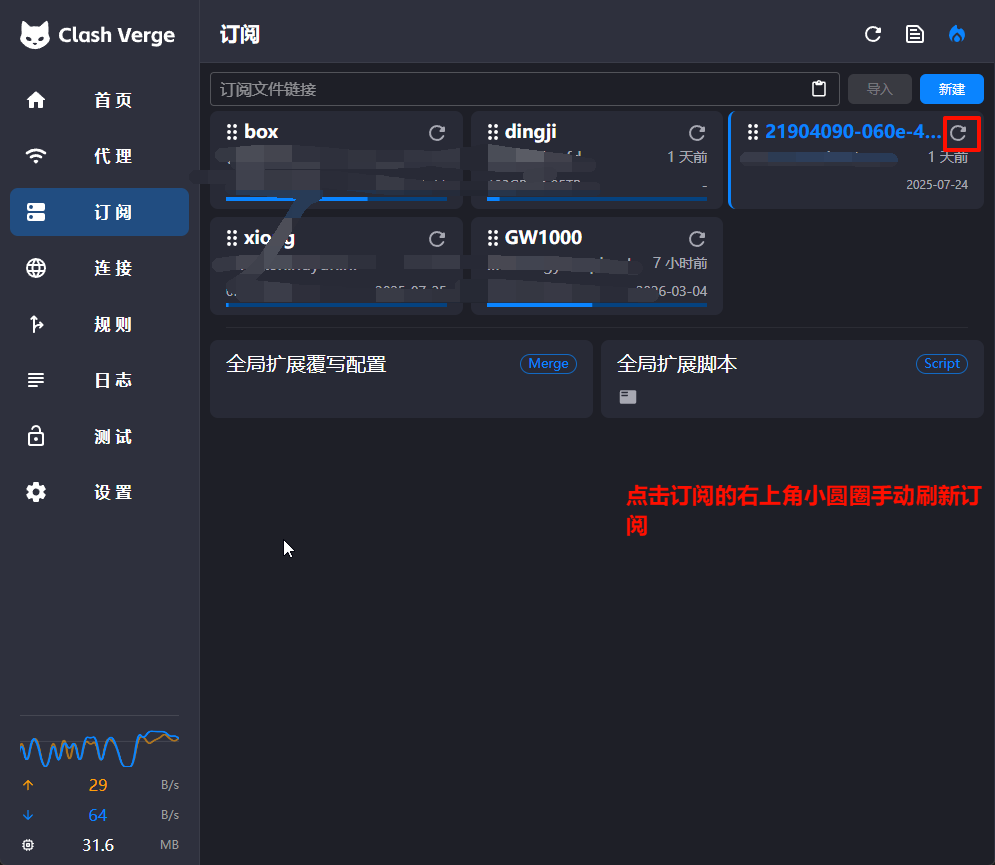
Task: Open the 连接 connections page
Action: pos(100,268)
